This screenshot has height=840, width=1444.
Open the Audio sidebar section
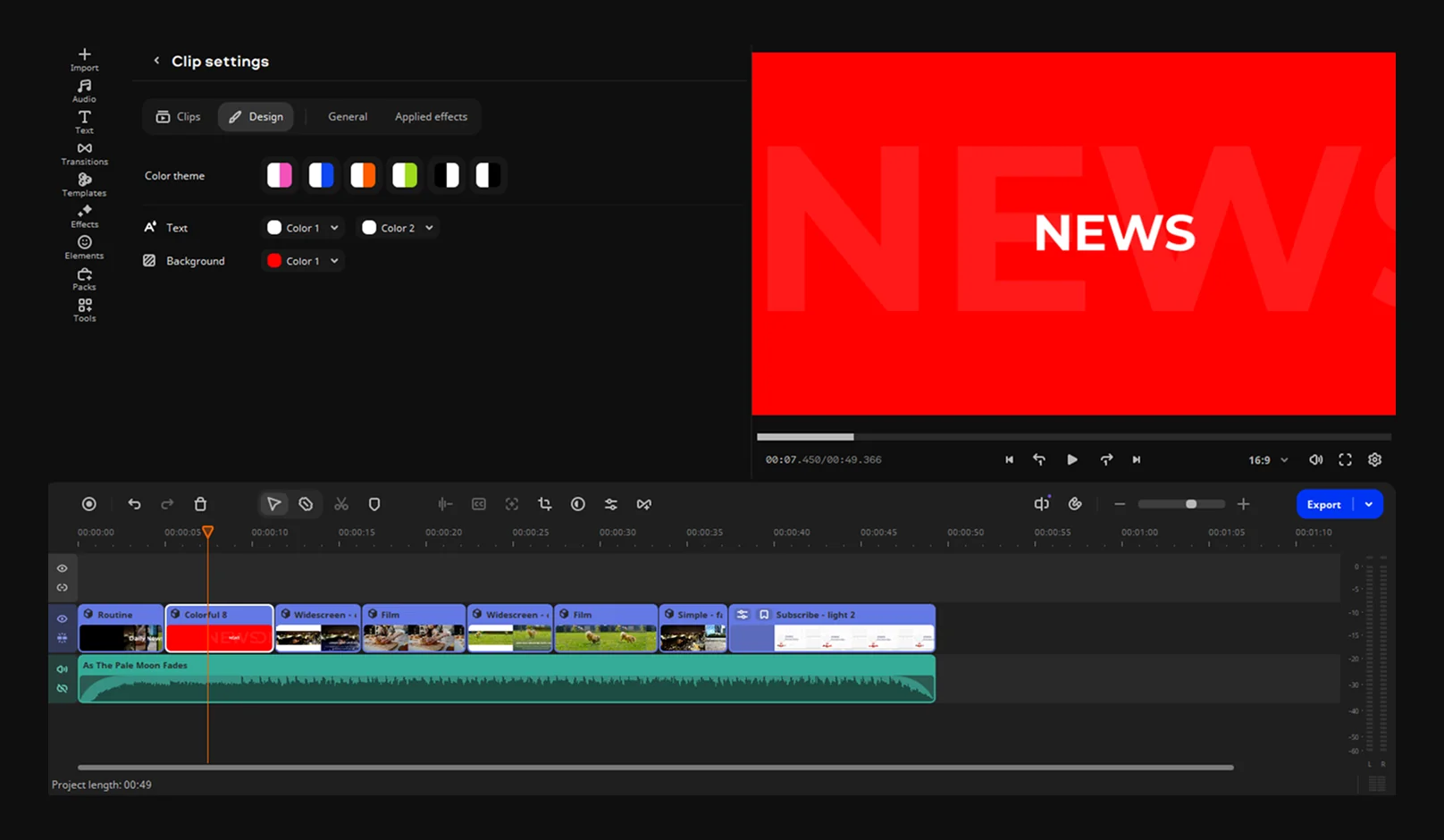point(84,91)
